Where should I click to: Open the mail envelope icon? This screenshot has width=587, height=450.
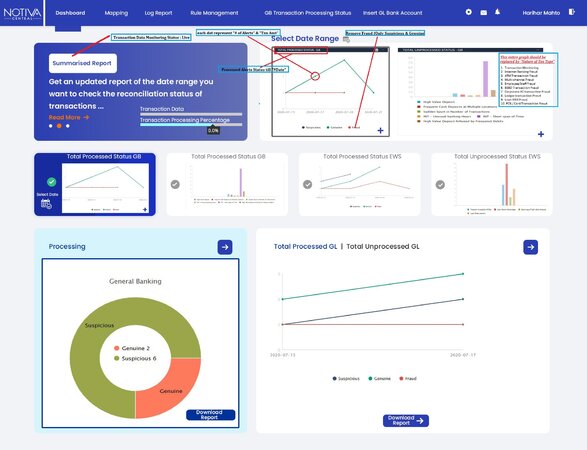484,12
